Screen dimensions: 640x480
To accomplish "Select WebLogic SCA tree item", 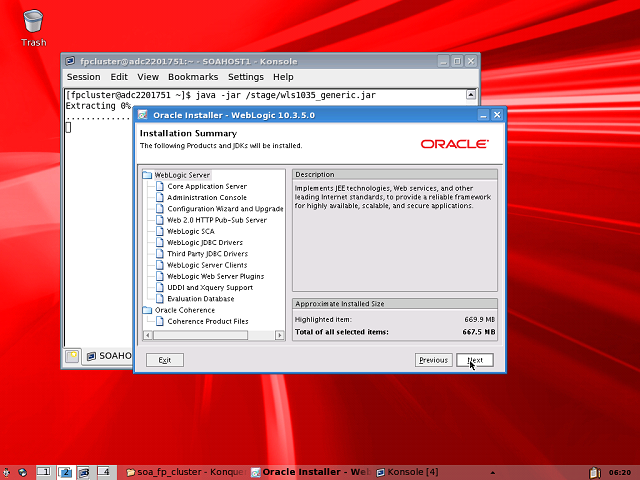I will pos(191,231).
